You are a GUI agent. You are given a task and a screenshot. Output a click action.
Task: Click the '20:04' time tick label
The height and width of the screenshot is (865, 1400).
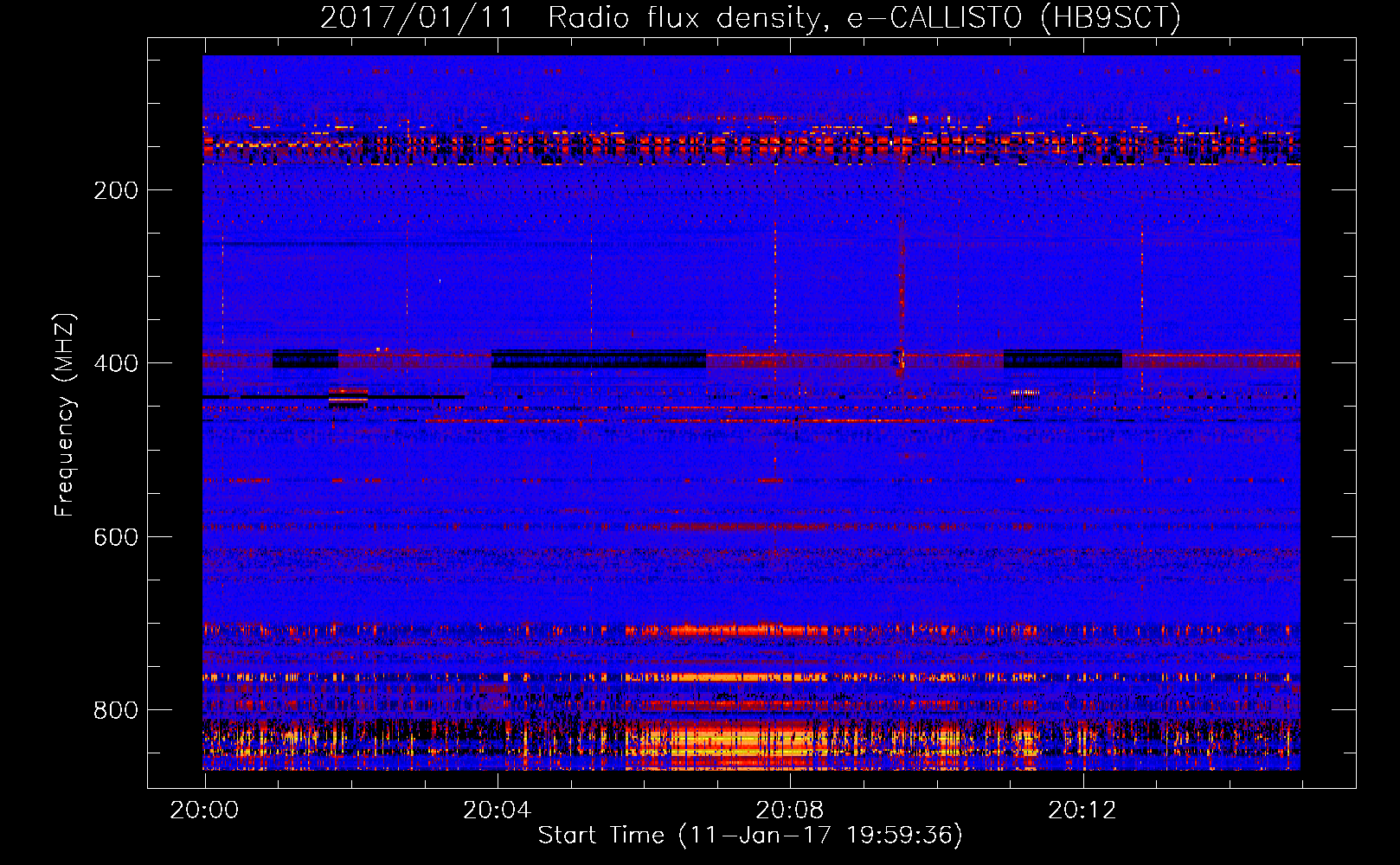point(498,811)
